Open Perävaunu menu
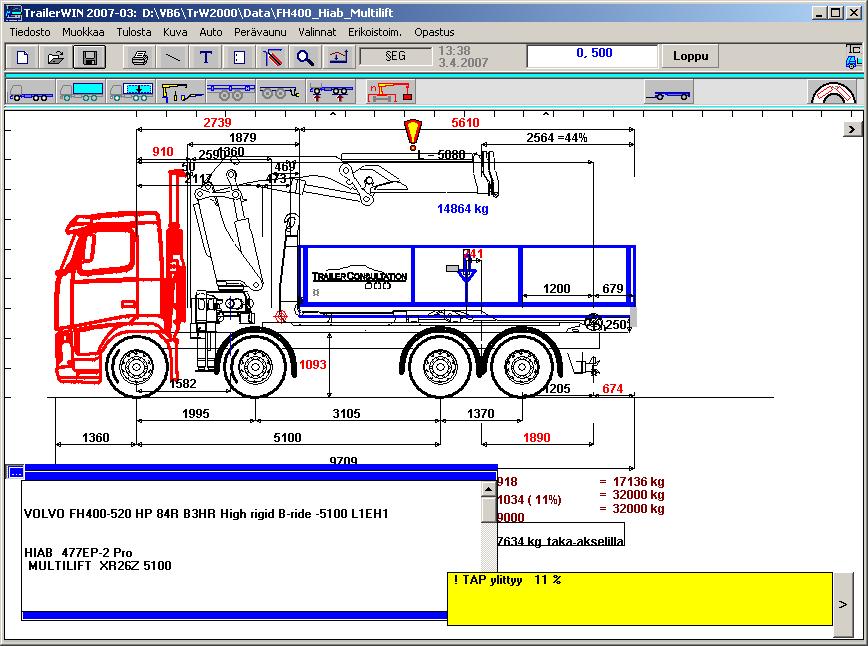868x646 pixels. [260, 32]
